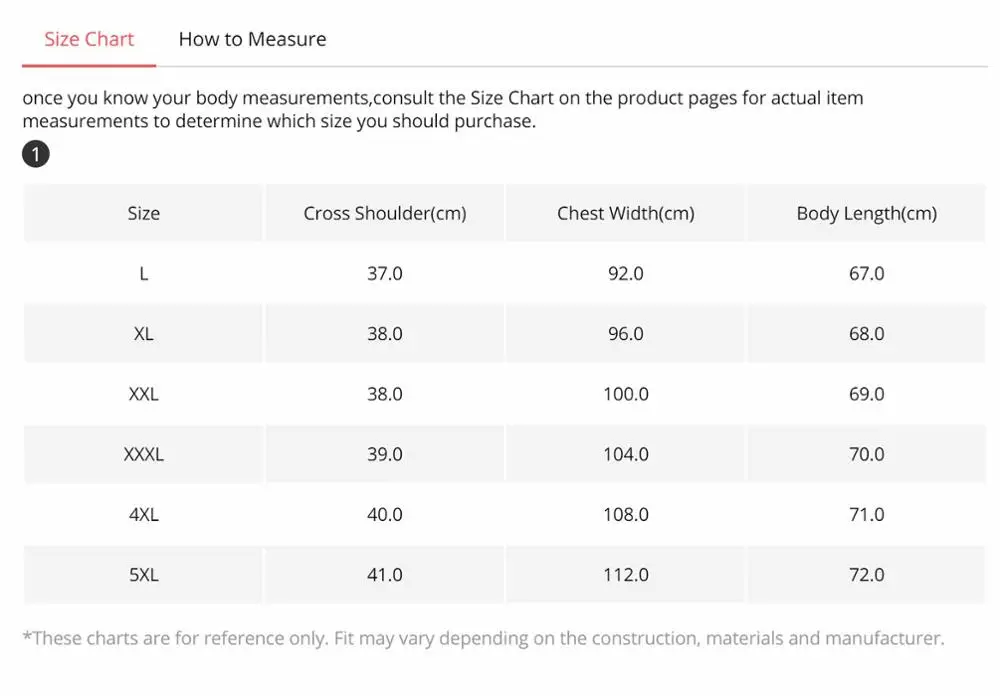1000x696 pixels.
Task: Open the How to Measure tab
Action: pos(252,39)
